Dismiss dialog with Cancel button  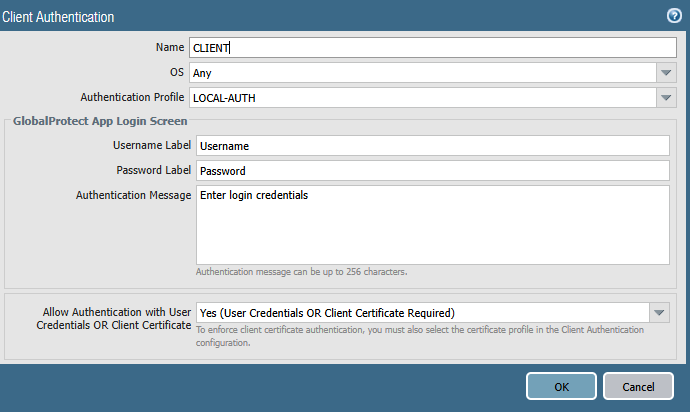click(638, 386)
